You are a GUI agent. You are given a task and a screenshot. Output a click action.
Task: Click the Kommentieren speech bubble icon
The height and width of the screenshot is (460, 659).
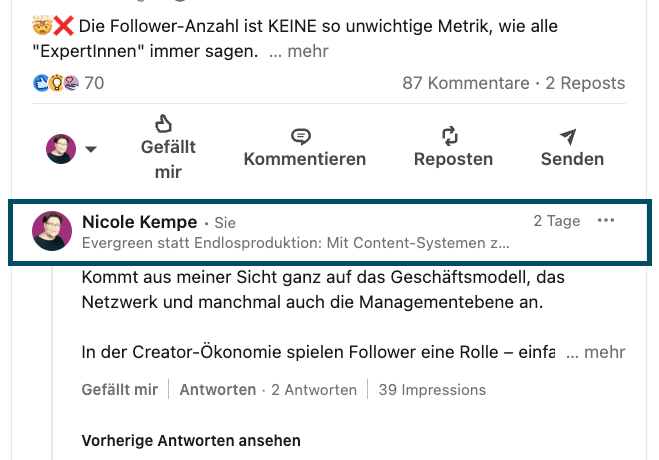[x=301, y=136]
